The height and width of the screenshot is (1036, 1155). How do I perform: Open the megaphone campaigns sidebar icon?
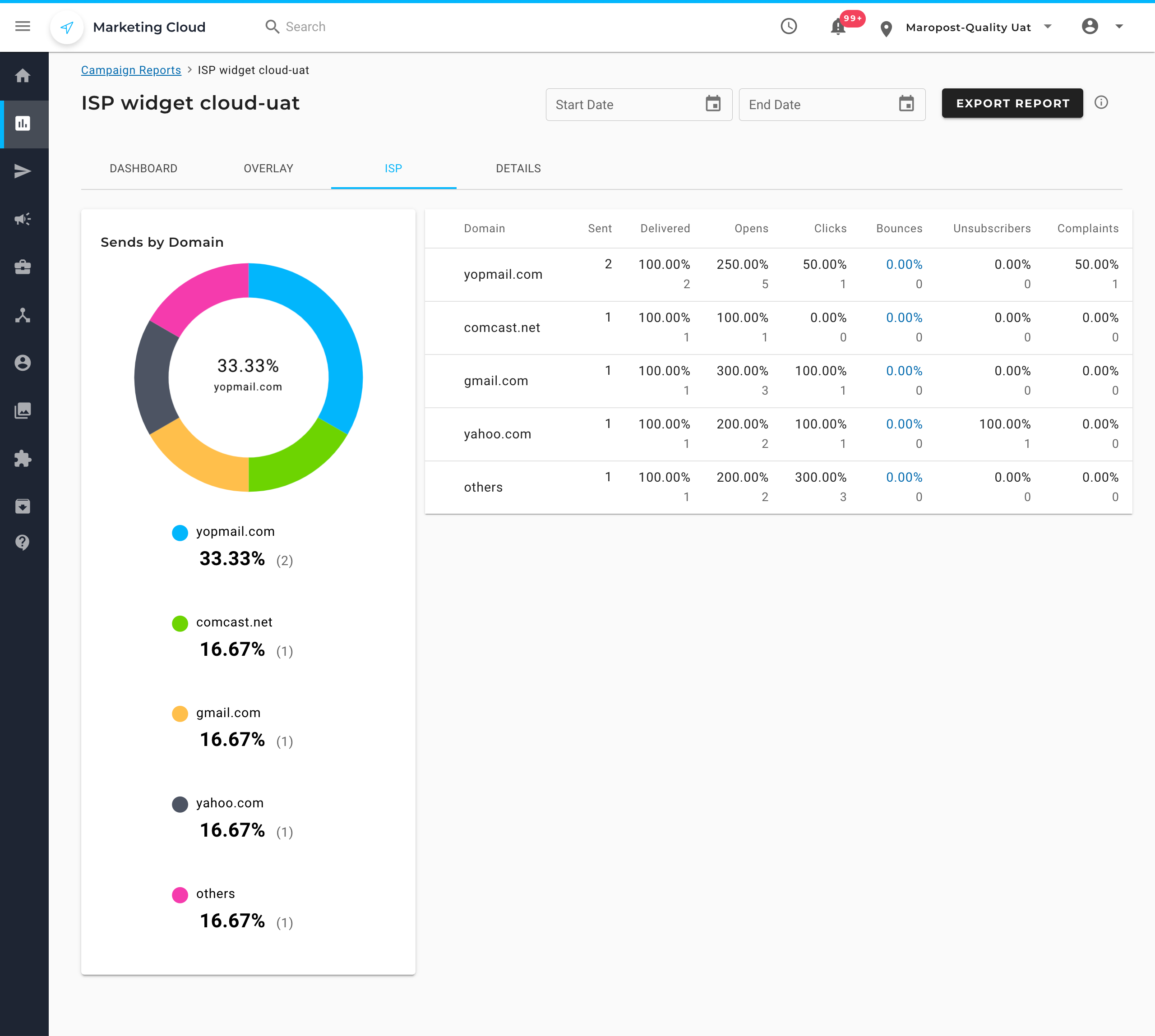point(23,219)
